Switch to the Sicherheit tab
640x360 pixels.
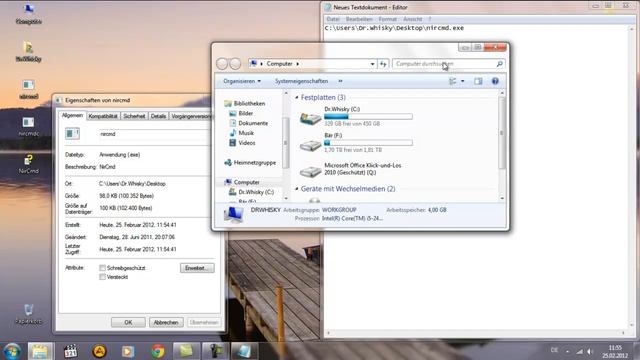pyautogui.click(x=134, y=116)
